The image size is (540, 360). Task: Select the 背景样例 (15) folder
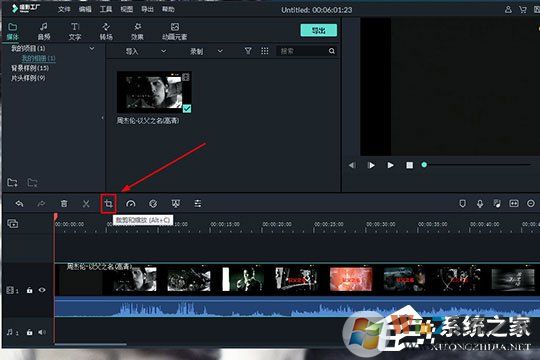(30, 68)
